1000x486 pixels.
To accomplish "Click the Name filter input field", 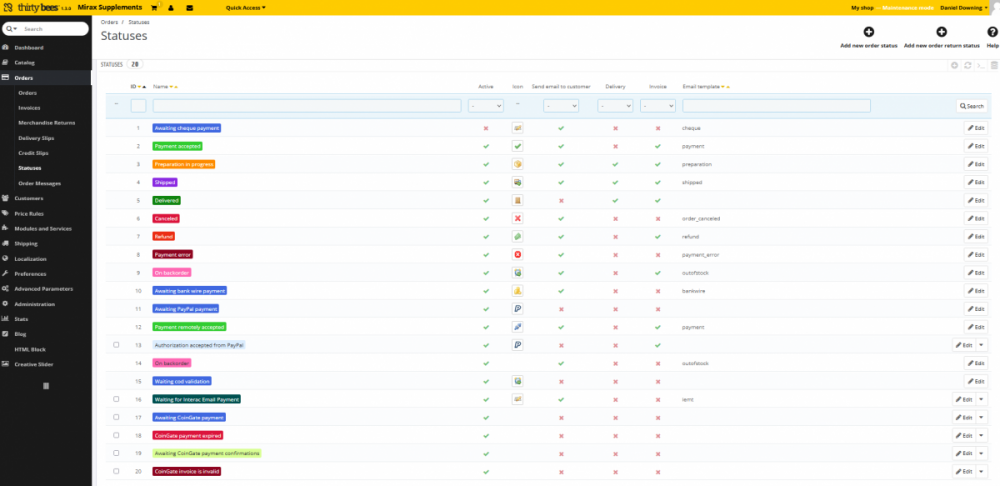I will (306, 105).
